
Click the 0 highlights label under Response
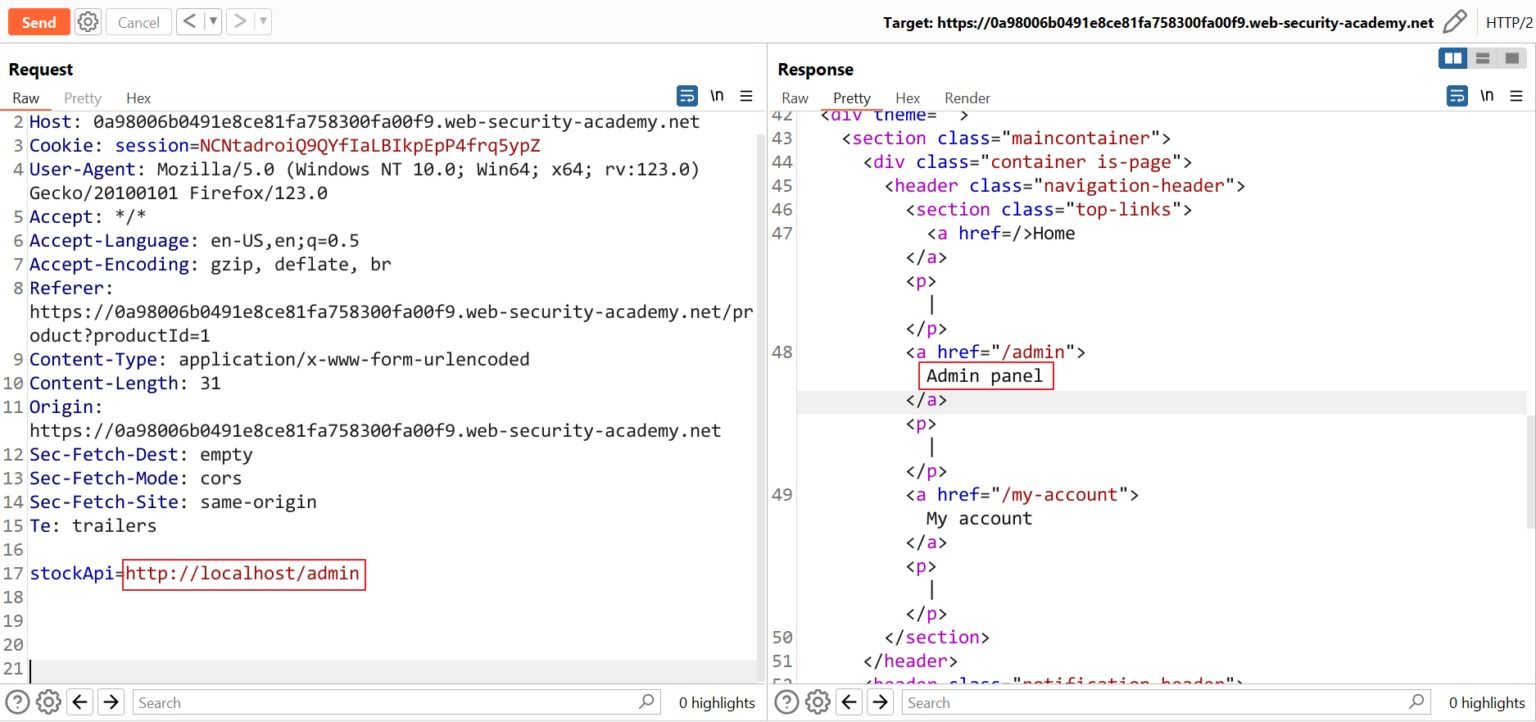1487,703
